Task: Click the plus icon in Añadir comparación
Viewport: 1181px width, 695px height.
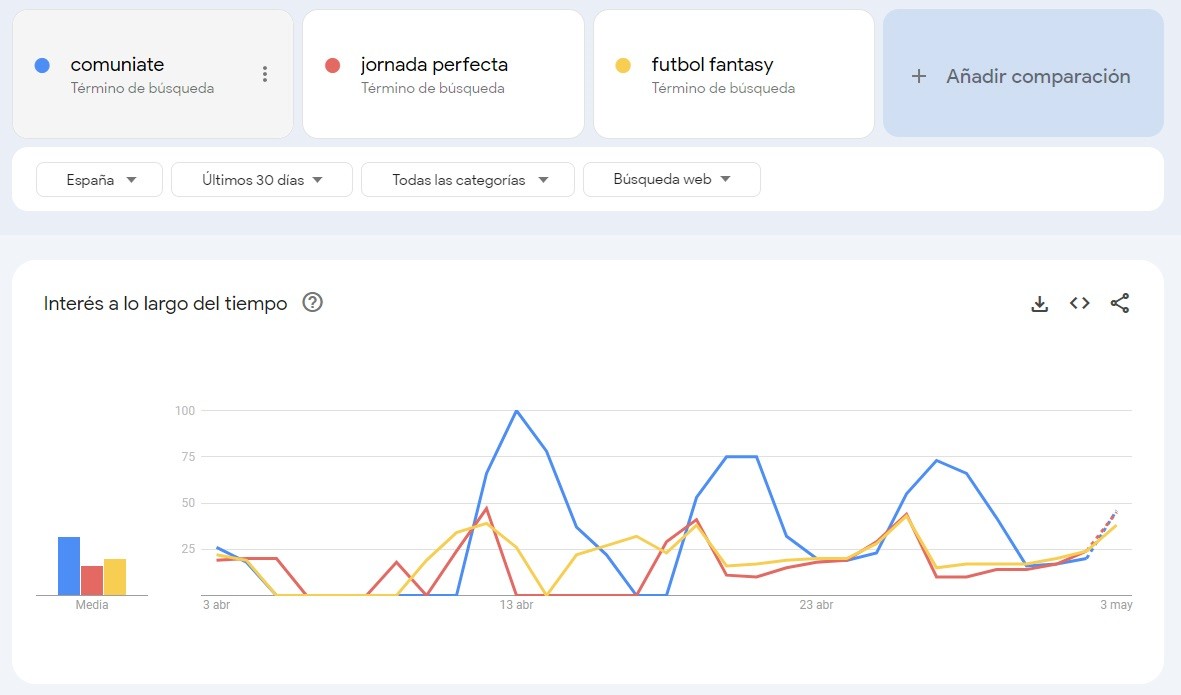Action: 919,76
